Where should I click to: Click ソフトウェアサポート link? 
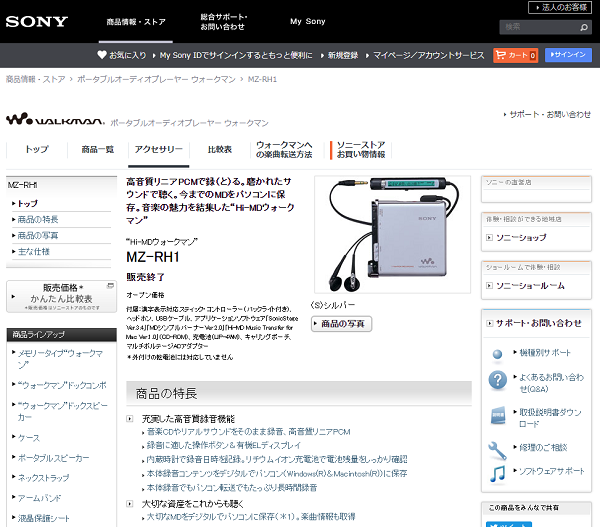point(551,471)
